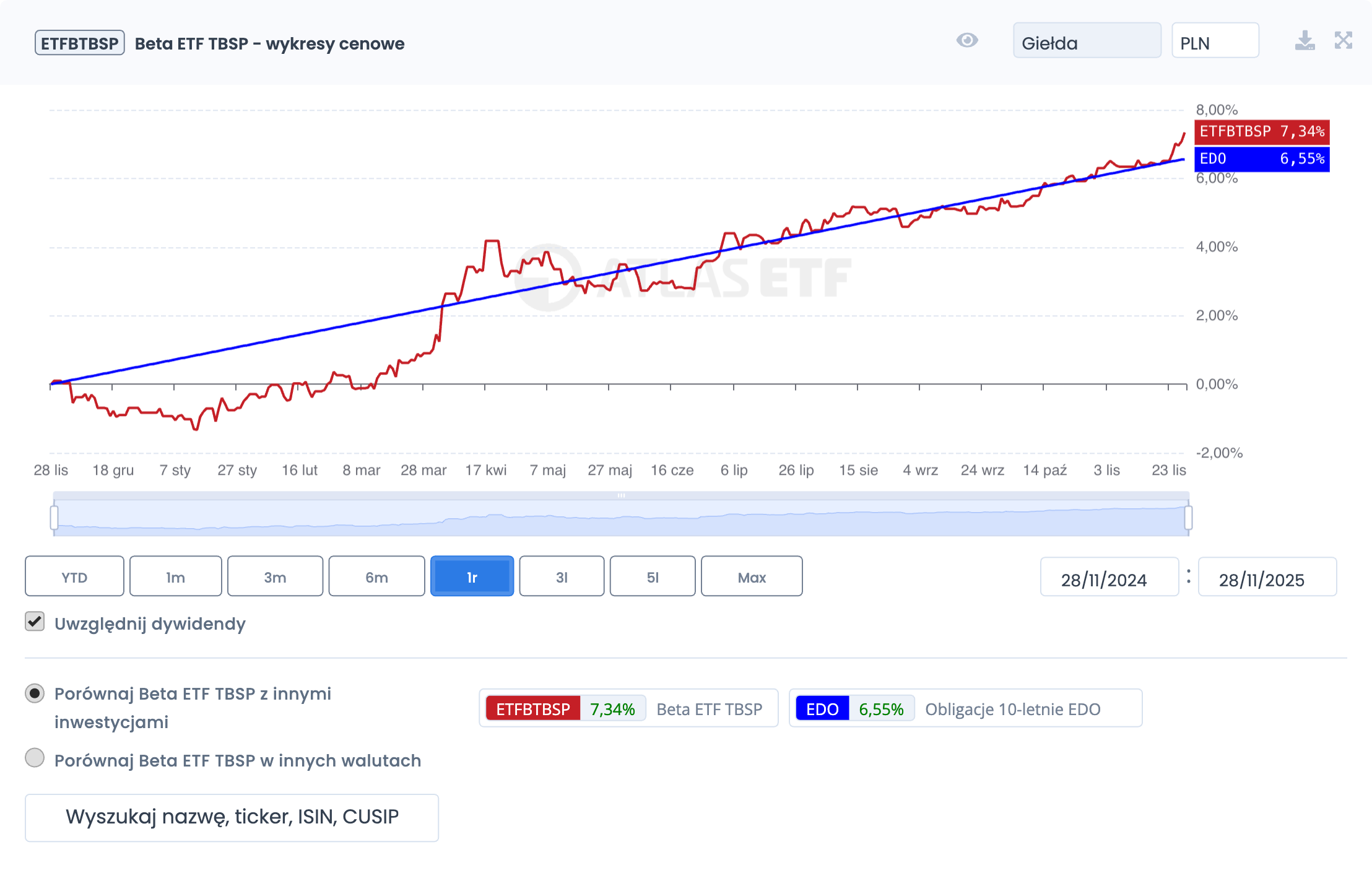Image resolution: width=1372 pixels, height=873 pixels.
Task: Click the red ETFBTBSP comparison tag
Action: pos(533,709)
